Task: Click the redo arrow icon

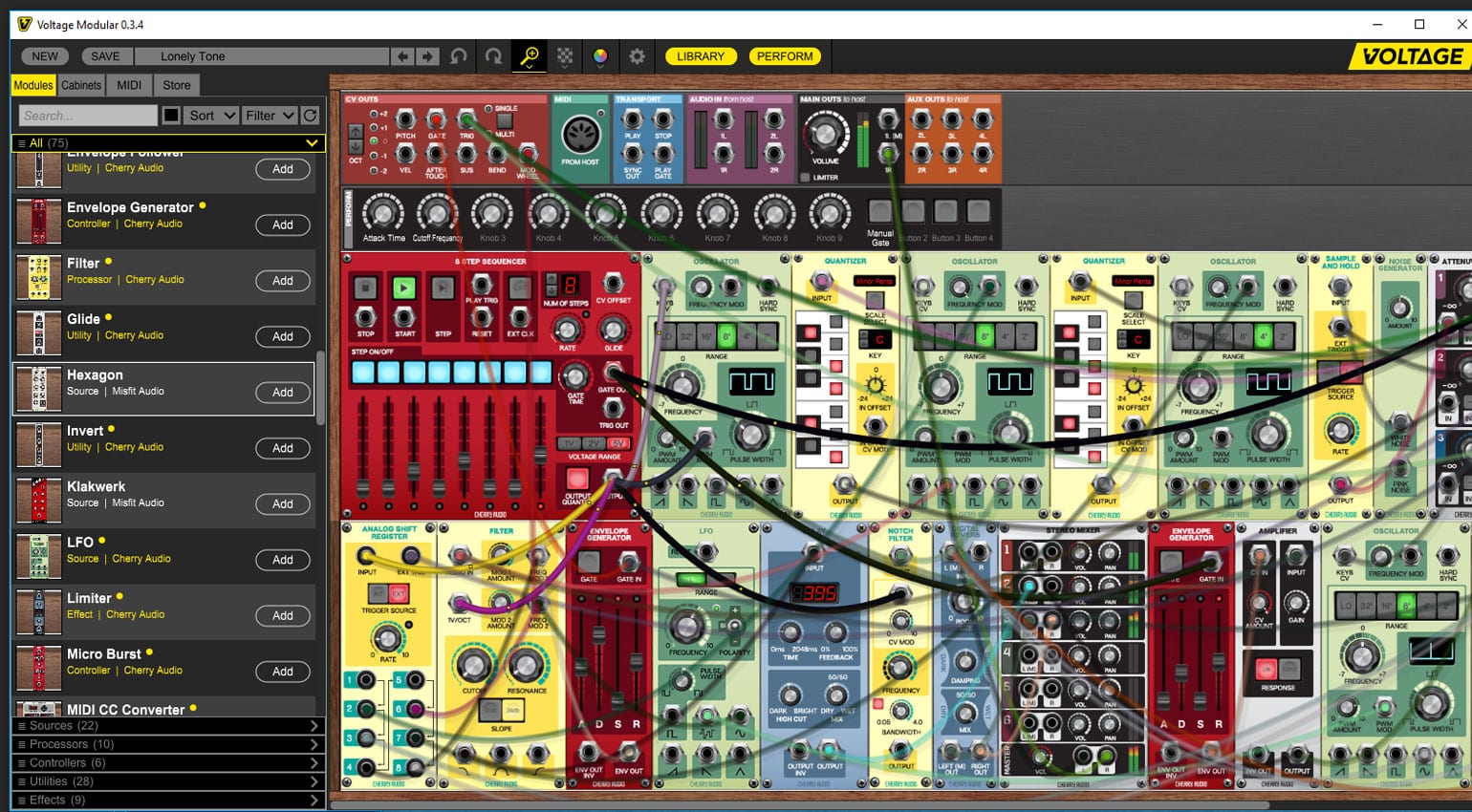Action: (x=493, y=56)
